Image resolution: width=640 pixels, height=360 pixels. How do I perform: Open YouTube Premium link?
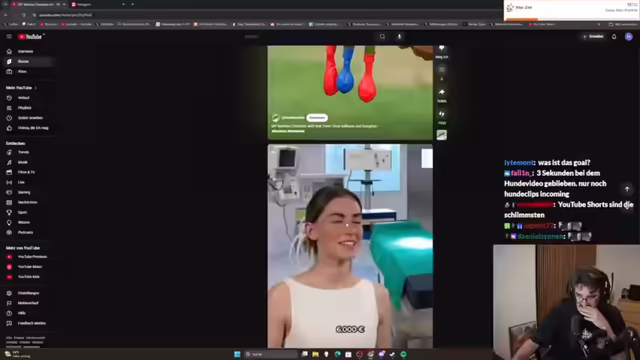coord(27,257)
